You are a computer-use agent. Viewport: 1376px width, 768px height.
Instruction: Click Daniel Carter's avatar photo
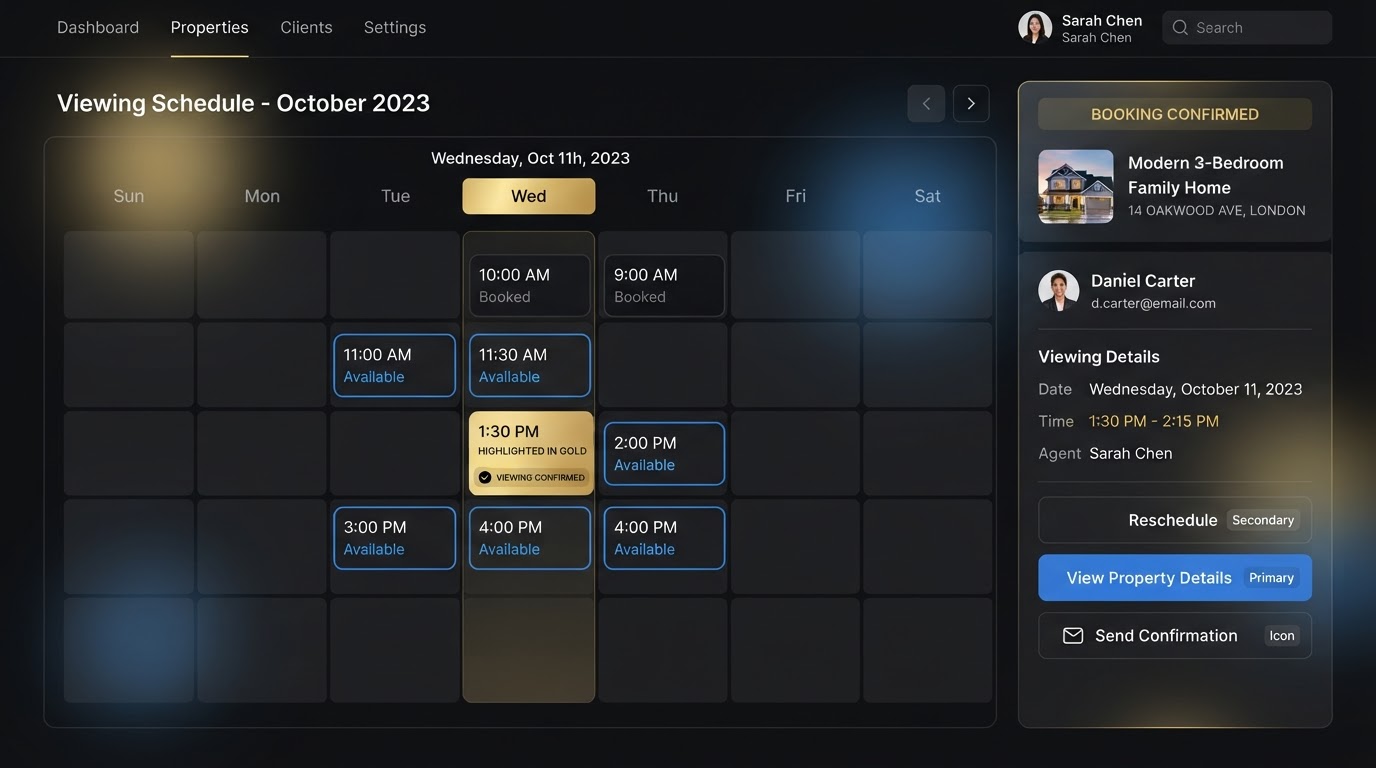click(x=1059, y=291)
